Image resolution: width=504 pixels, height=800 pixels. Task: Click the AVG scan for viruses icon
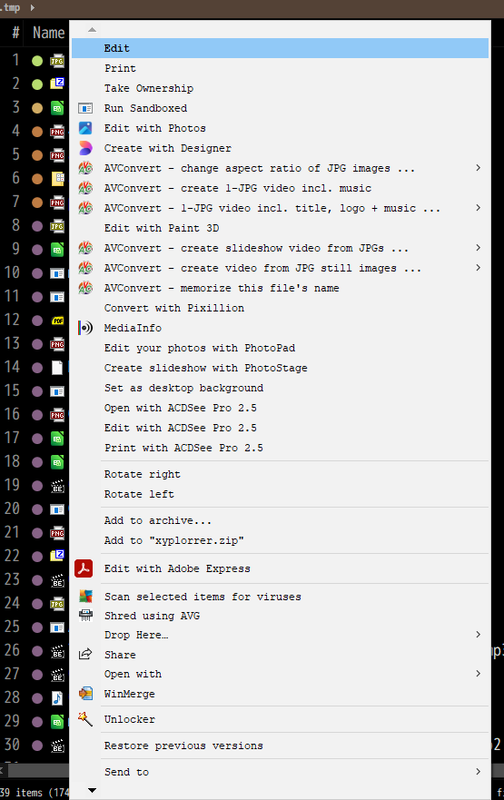pyautogui.click(x=86, y=596)
